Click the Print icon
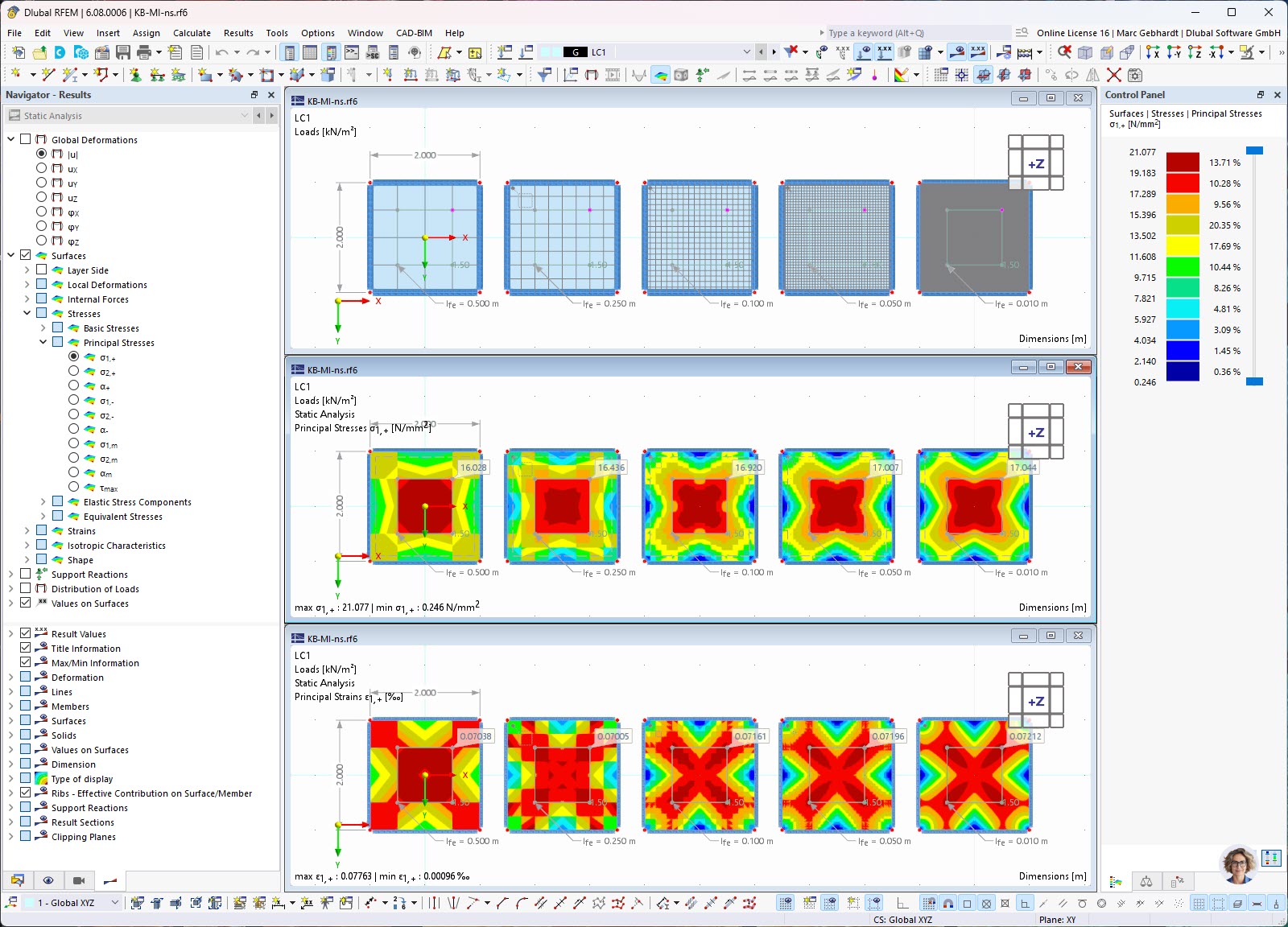Viewport: 1288px width, 927px height. [143, 52]
